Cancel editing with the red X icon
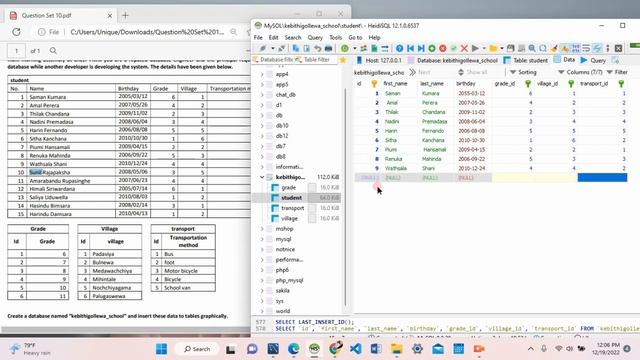Image resolution: width=640 pixels, height=360 pixels. [x=464, y=49]
